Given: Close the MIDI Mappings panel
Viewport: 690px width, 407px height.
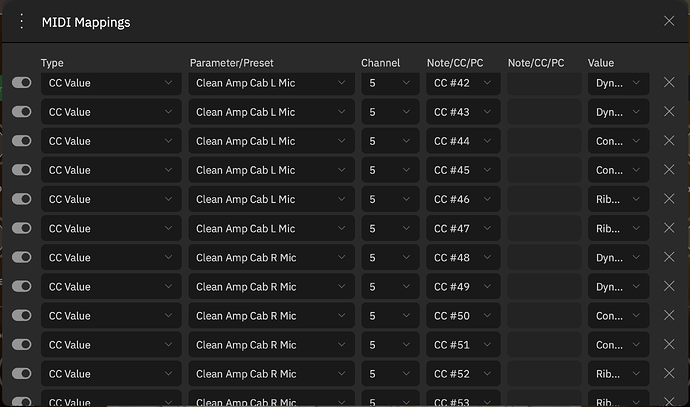Looking at the screenshot, I should [669, 21].
